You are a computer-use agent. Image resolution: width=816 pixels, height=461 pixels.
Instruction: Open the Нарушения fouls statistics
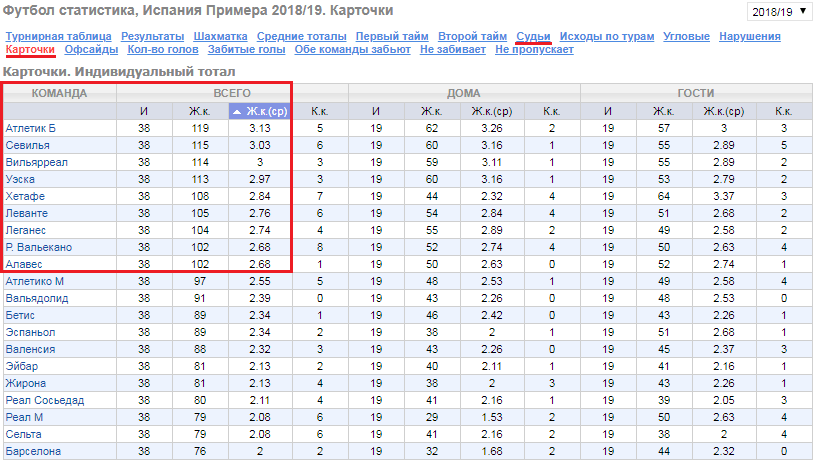749,36
